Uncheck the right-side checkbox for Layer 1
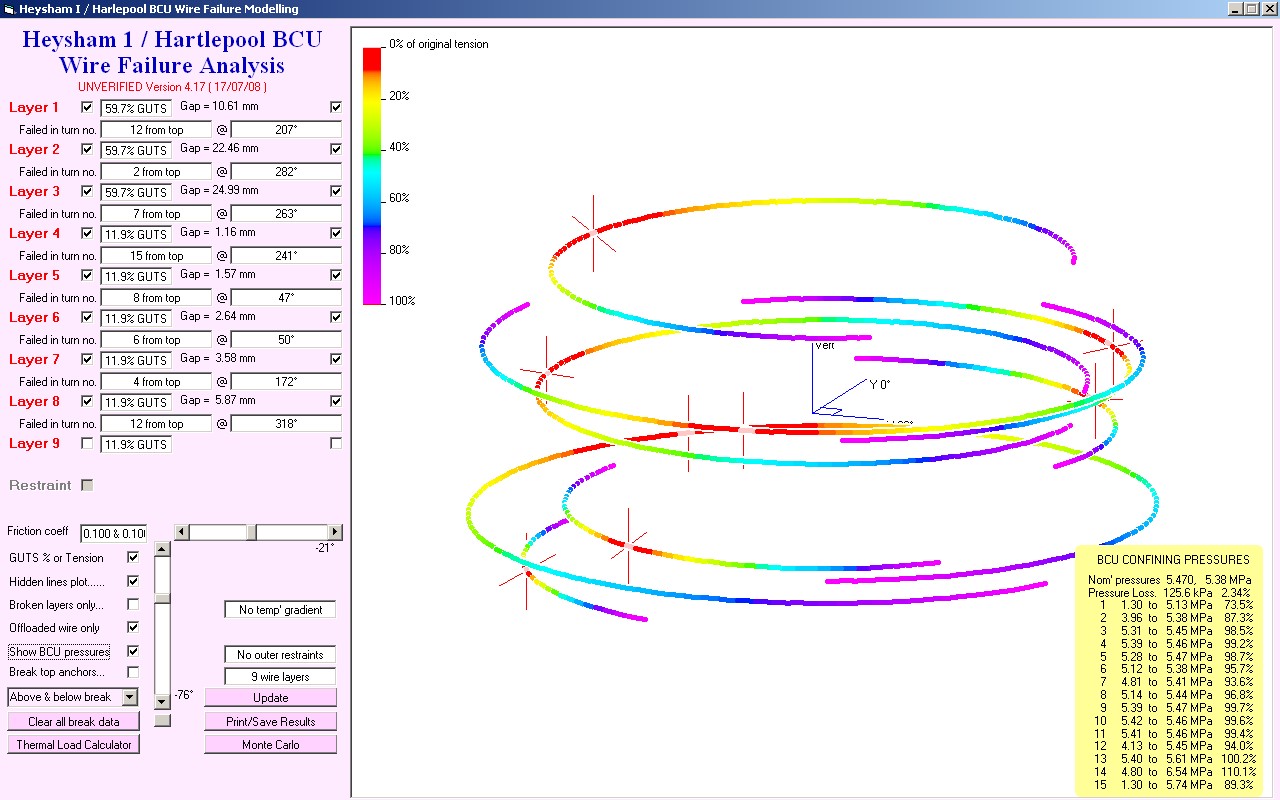 pos(336,107)
